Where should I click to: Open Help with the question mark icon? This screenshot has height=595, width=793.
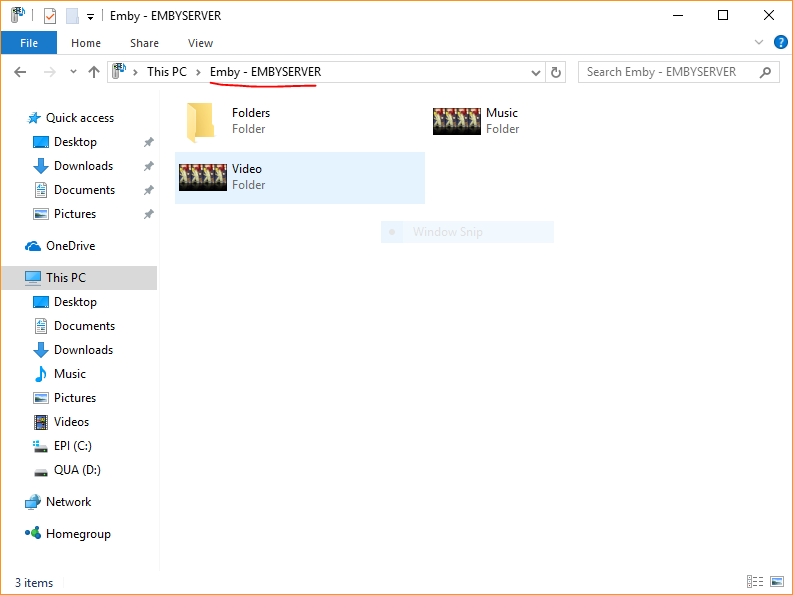780,42
